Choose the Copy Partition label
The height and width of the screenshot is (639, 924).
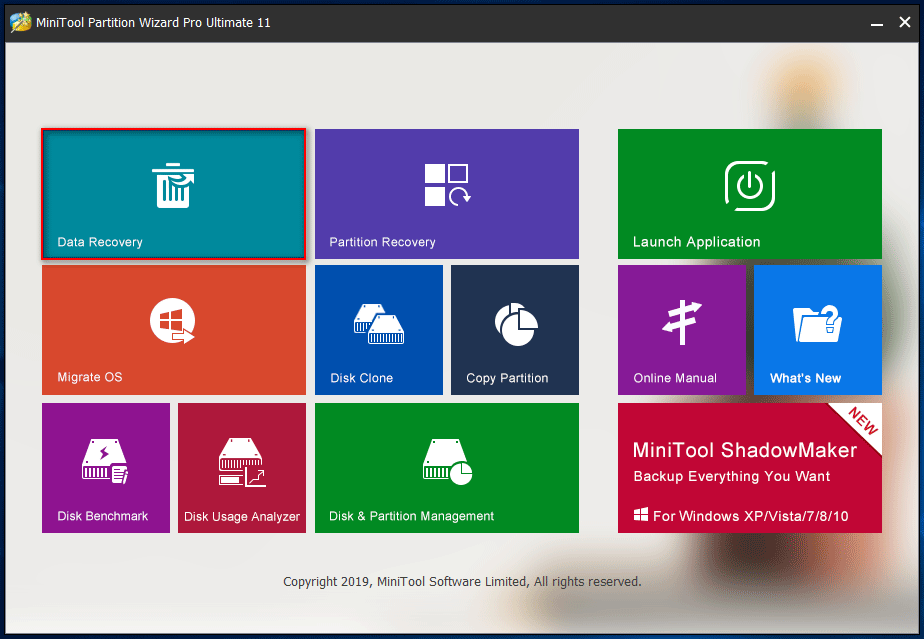[x=507, y=378]
